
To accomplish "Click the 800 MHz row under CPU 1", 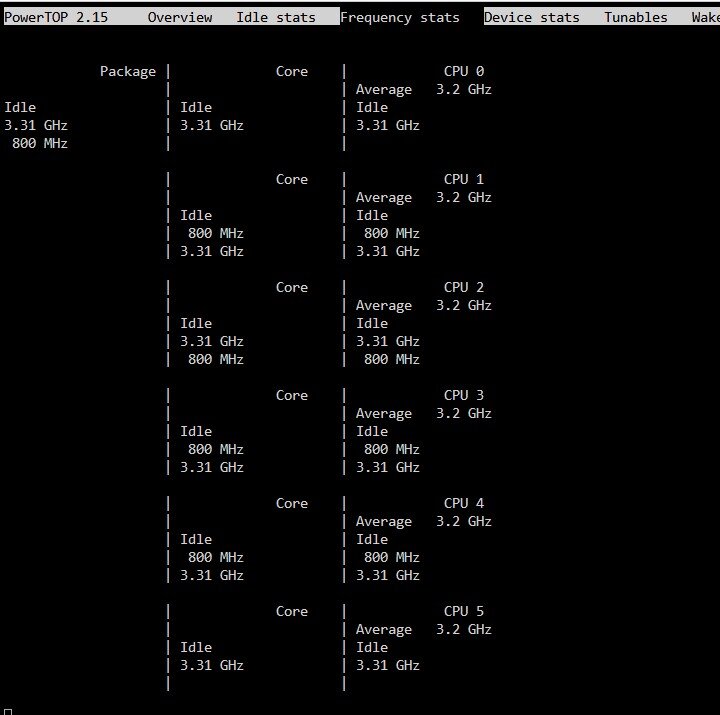I will (x=392, y=233).
